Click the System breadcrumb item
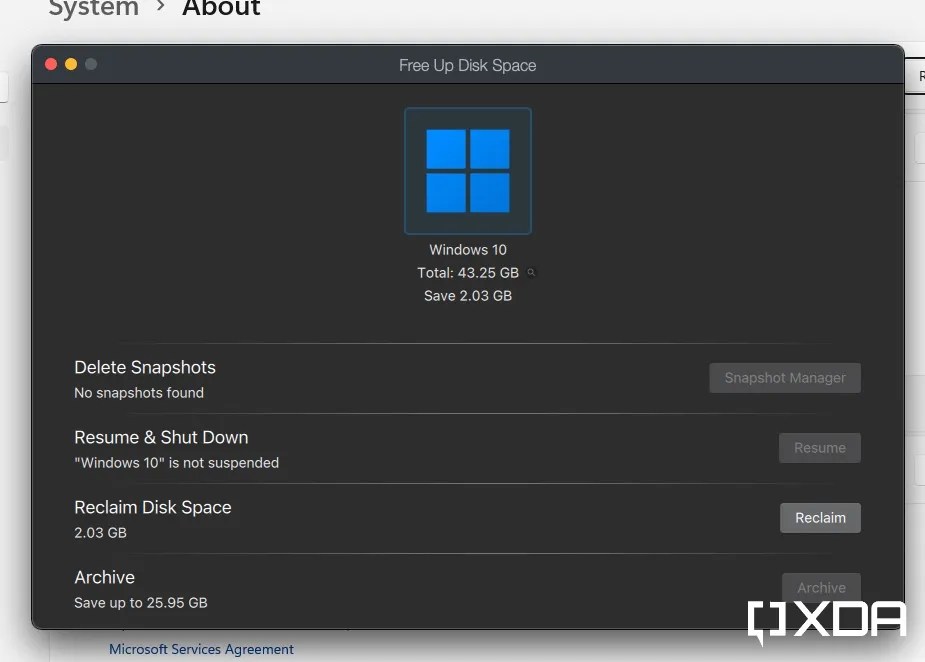The width and height of the screenshot is (925, 662). 93,9
